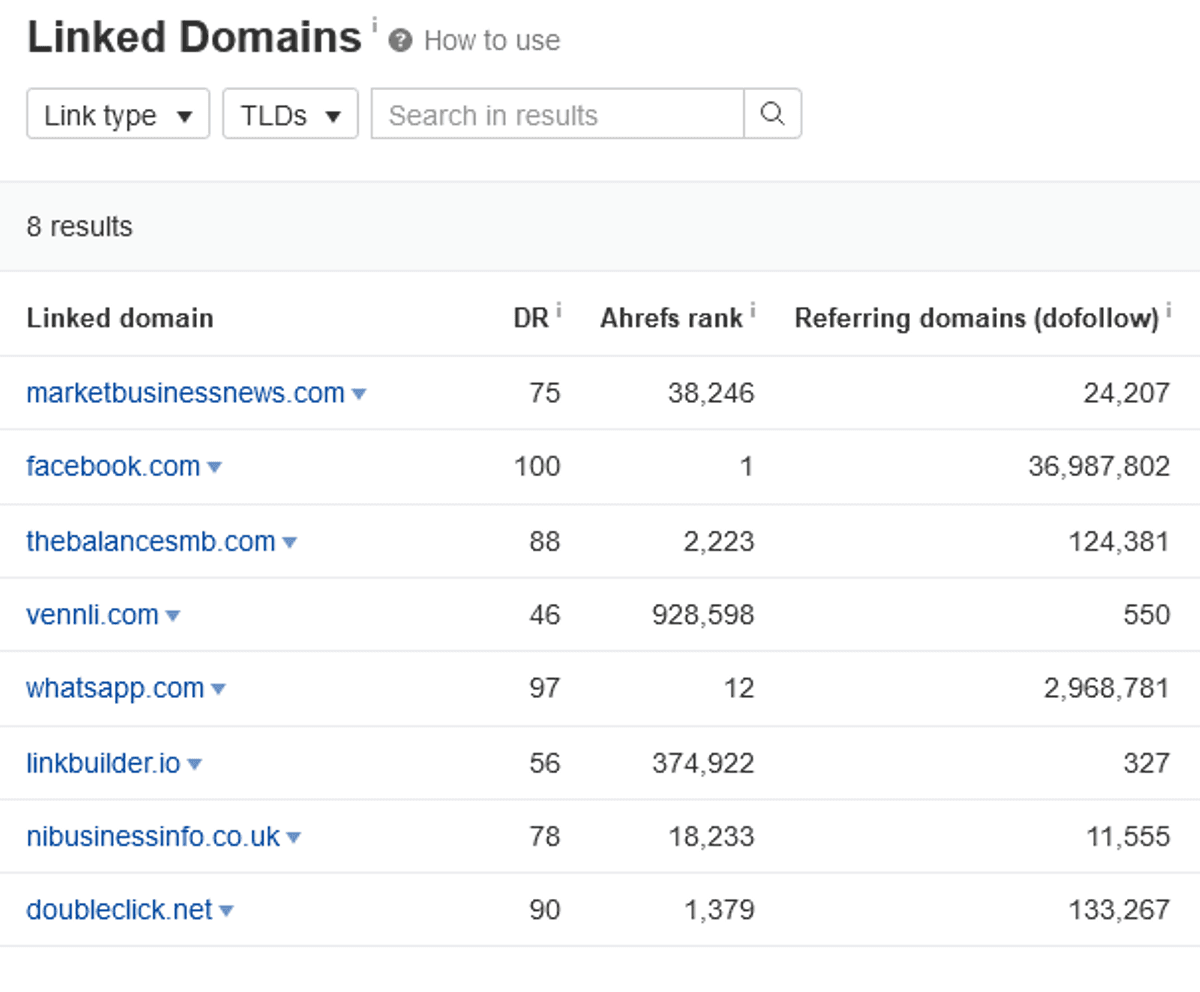Viewport: 1200px width, 992px height.
Task: Select the 8 results text
Action: [79, 226]
